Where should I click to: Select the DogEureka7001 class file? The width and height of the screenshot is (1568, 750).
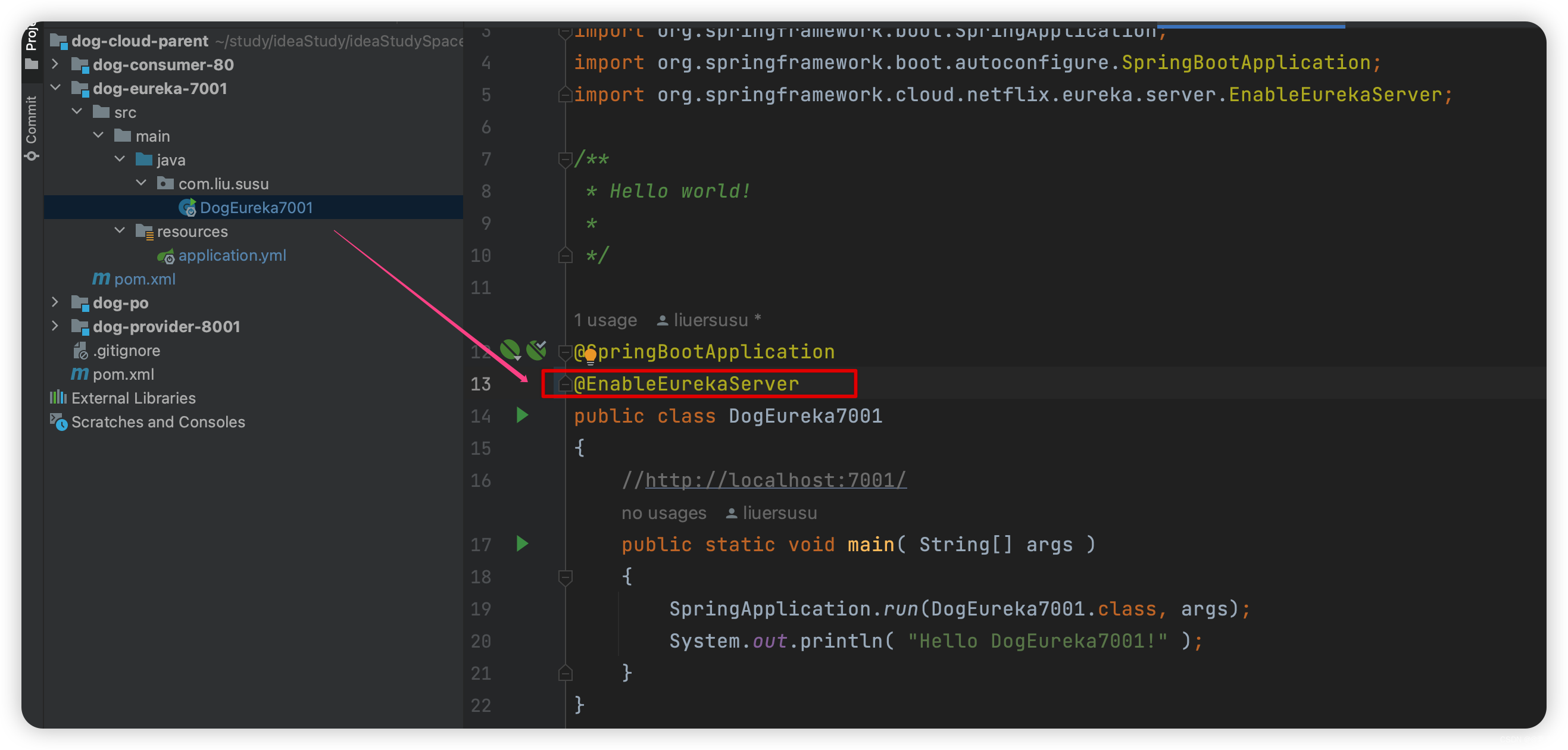[x=255, y=208]
